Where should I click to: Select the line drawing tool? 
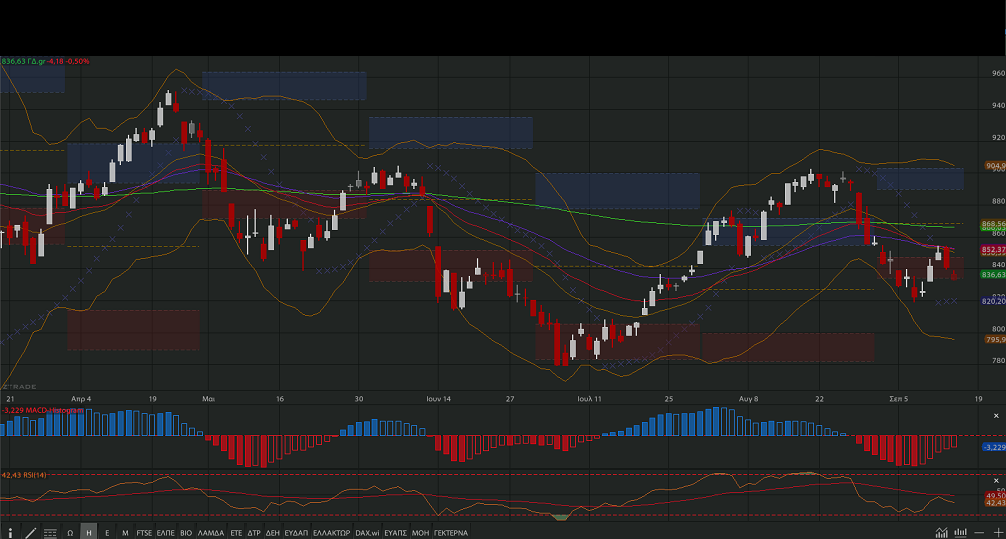pos(30,533)
